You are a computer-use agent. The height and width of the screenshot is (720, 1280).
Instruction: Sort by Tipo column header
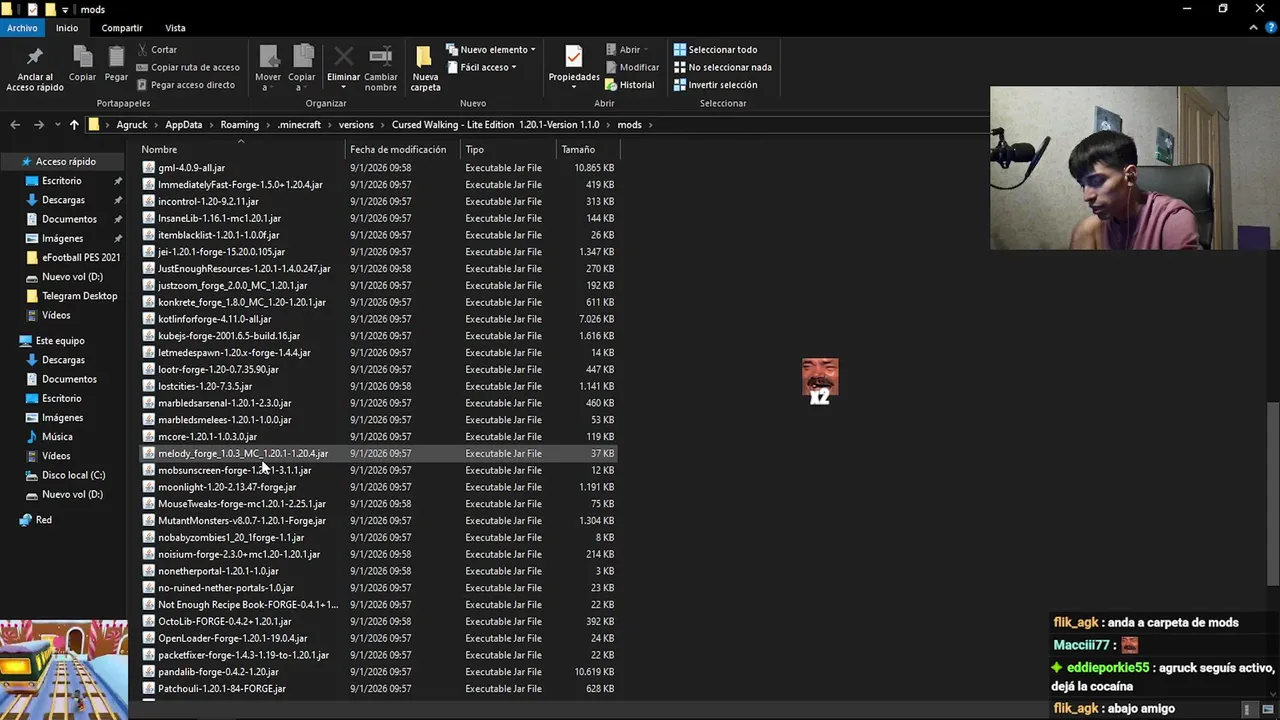coord(508,149)
